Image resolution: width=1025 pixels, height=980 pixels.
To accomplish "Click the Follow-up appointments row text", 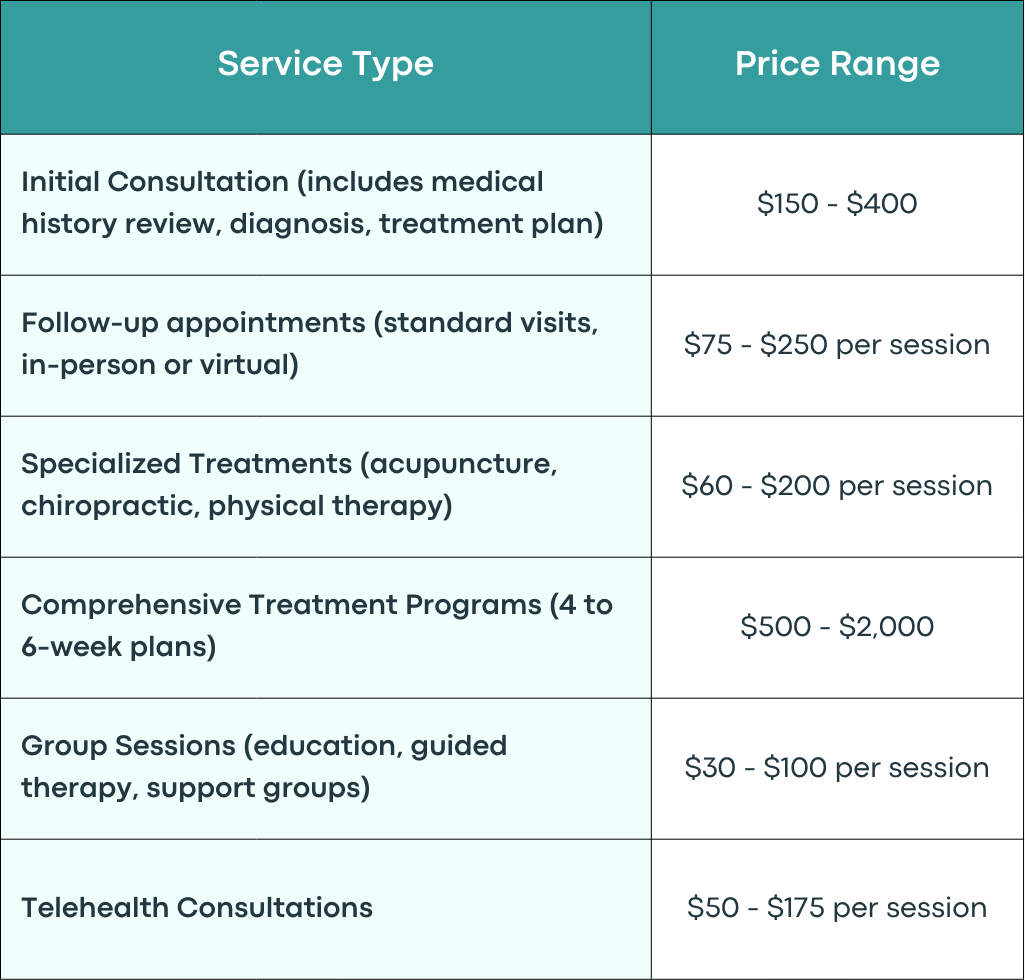I will click(310, 344).
